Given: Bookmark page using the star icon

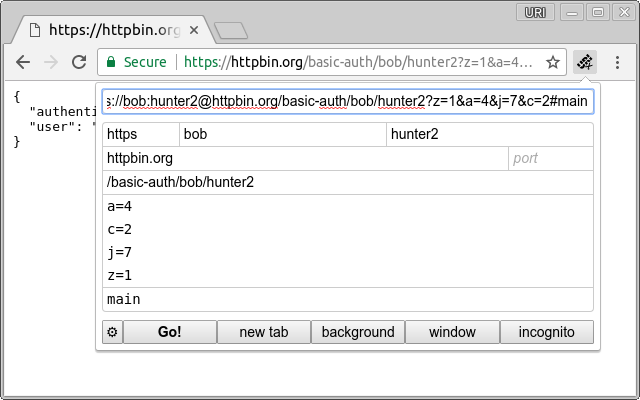Looking at the screenshot, I should coord(553,62).
